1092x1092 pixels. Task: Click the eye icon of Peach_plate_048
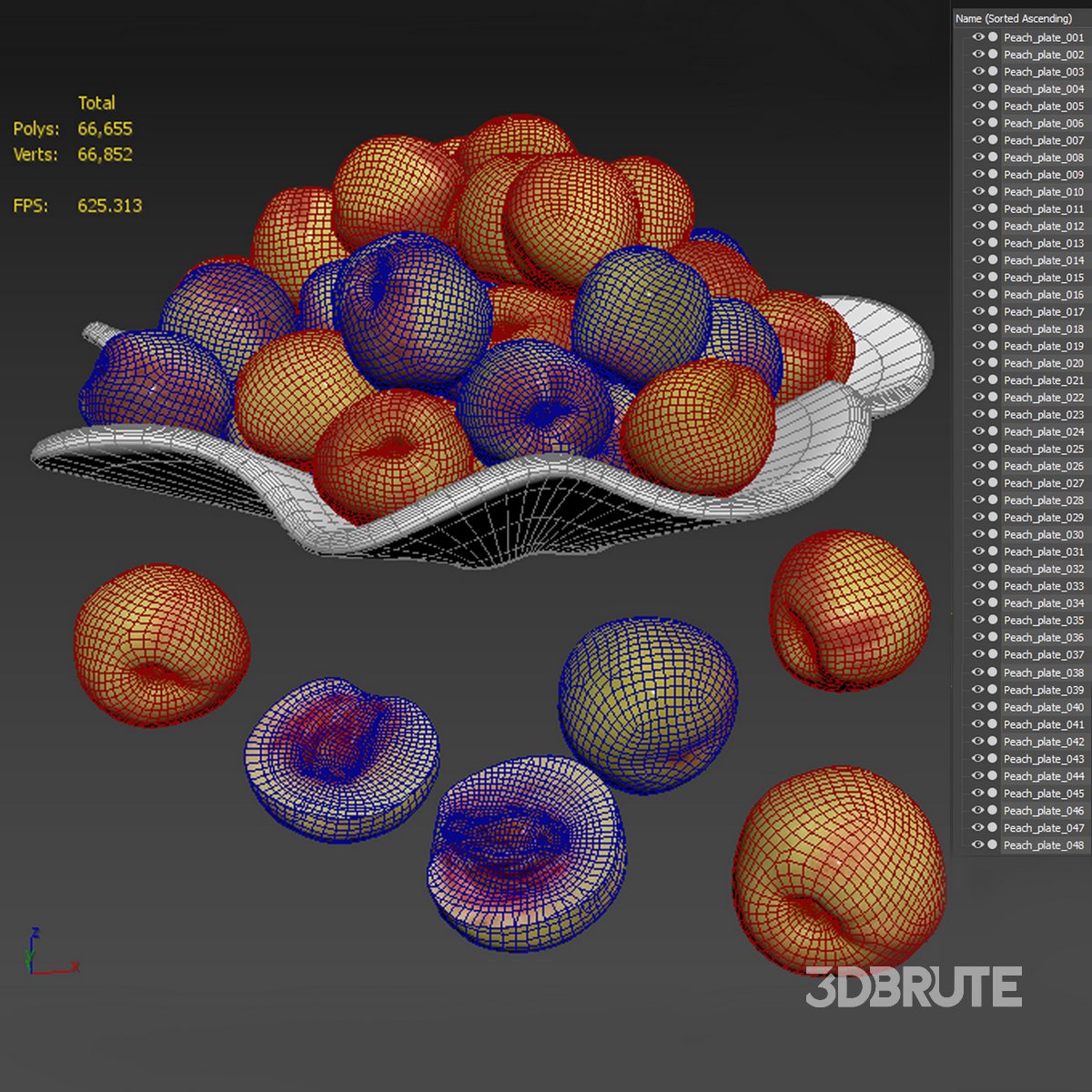coord(978,845)
